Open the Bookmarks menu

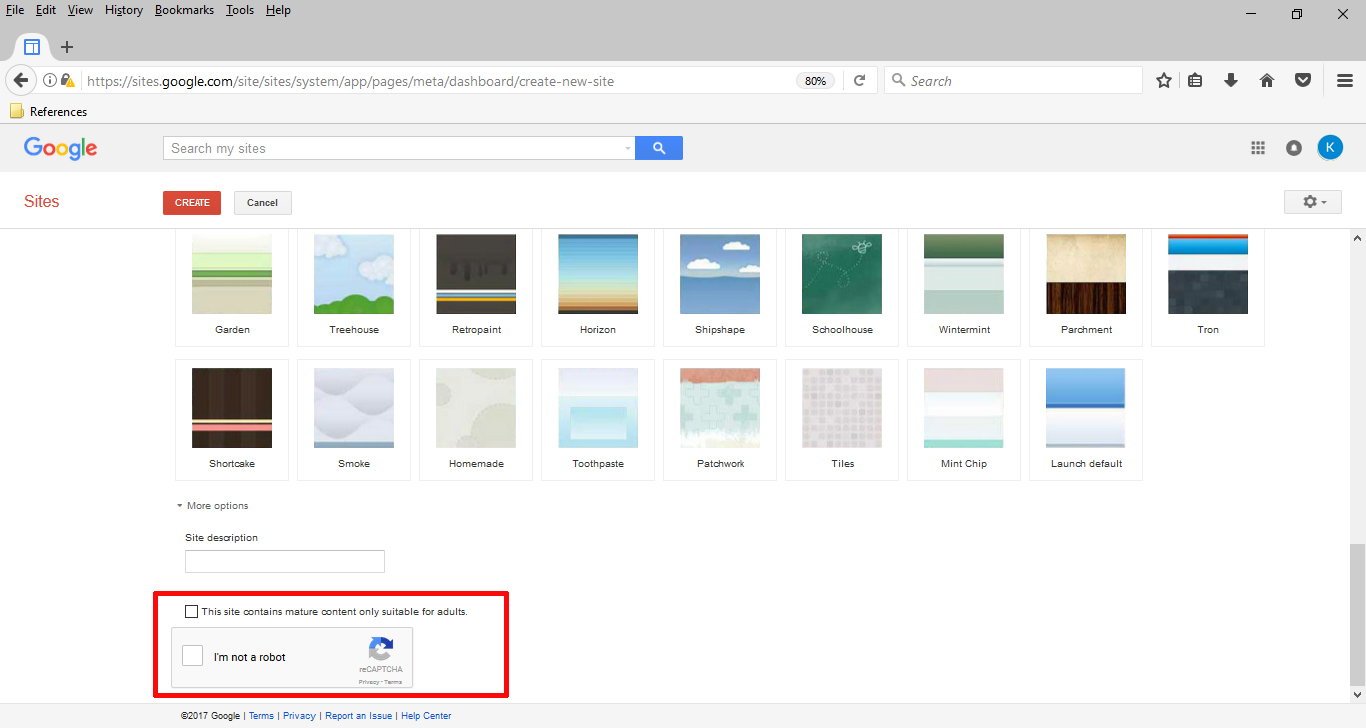(184, 10)
